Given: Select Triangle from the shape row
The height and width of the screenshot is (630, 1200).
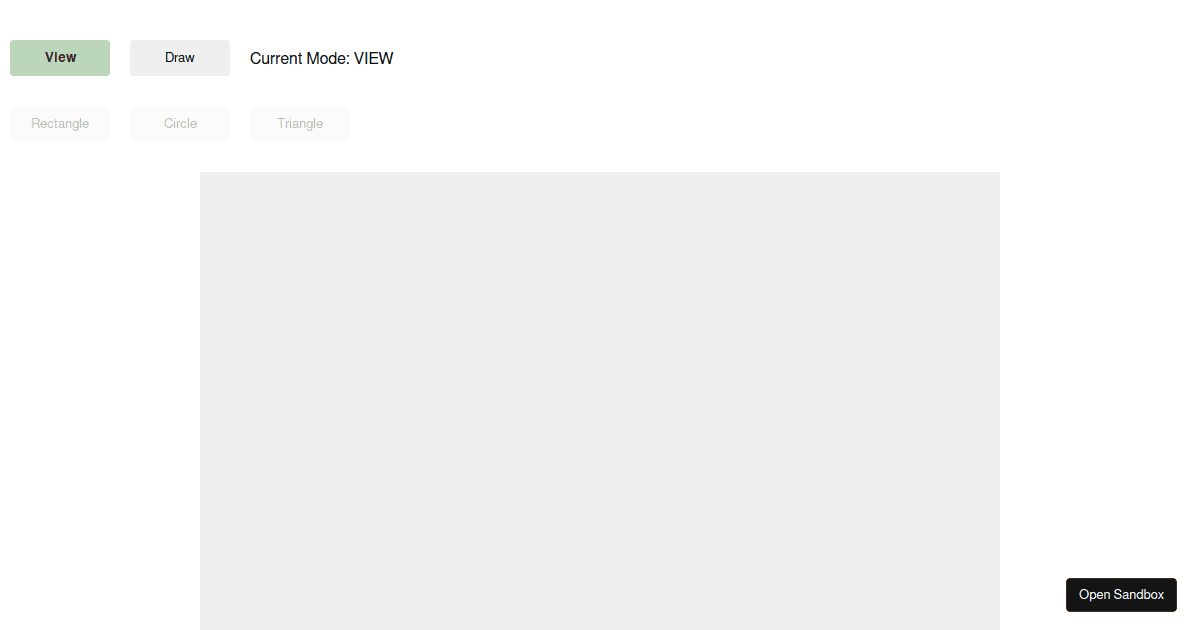Looking at the screenshot, I should click(300, 124).
